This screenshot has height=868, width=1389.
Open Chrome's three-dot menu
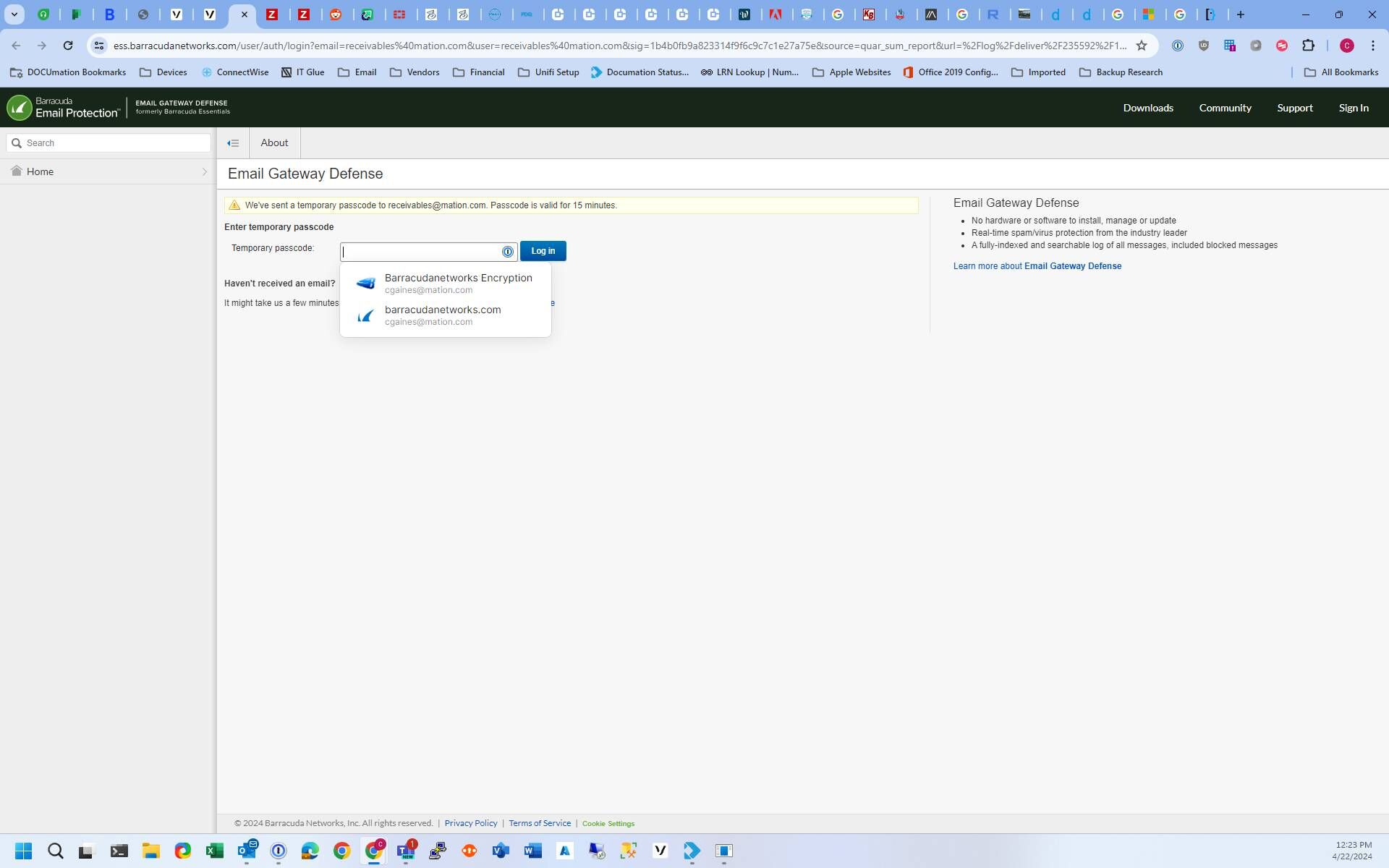pos(1372,46)
